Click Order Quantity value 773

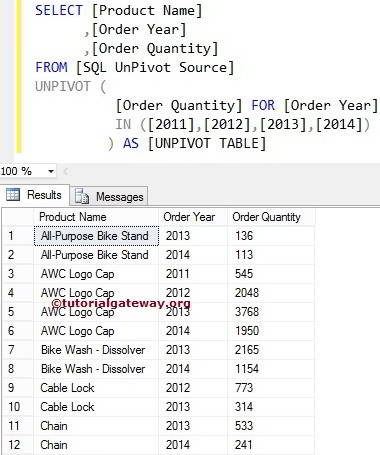[x=244, y=388]
